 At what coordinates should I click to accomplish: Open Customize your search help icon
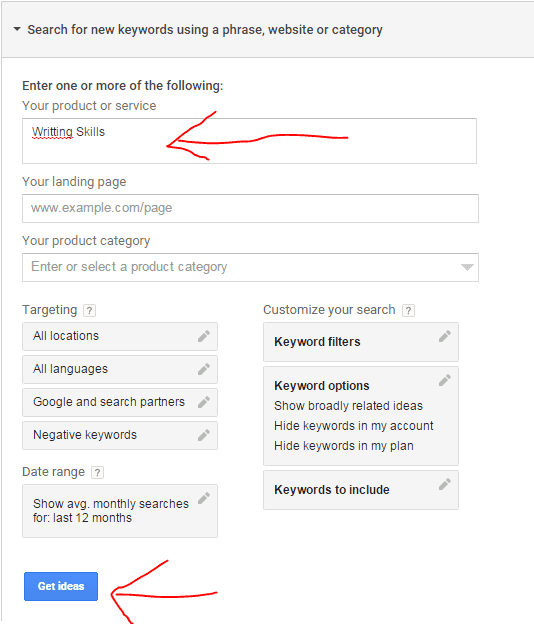click(409, 310)
